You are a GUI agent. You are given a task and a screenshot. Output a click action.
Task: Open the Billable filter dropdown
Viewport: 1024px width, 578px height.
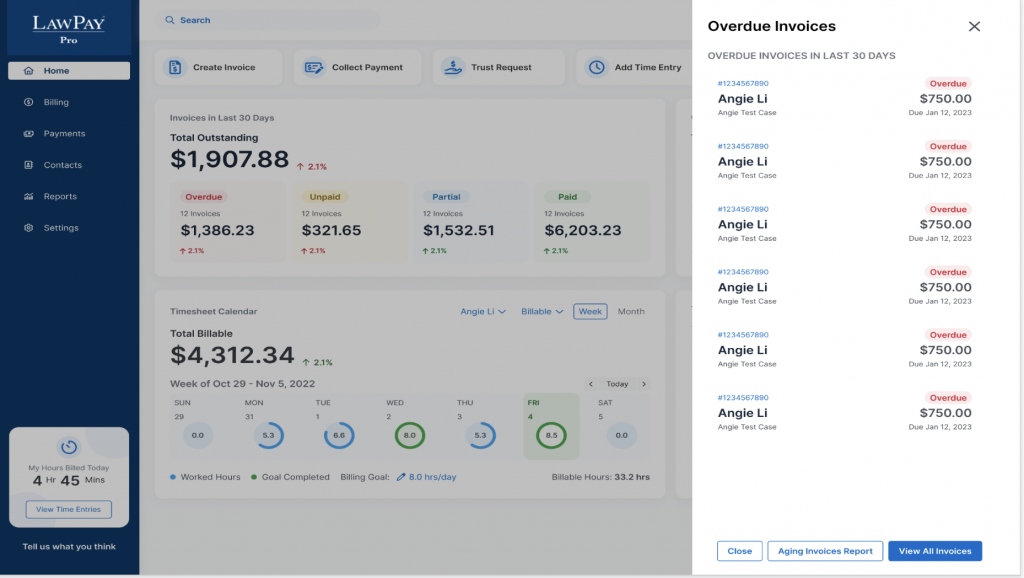point(542,312)
